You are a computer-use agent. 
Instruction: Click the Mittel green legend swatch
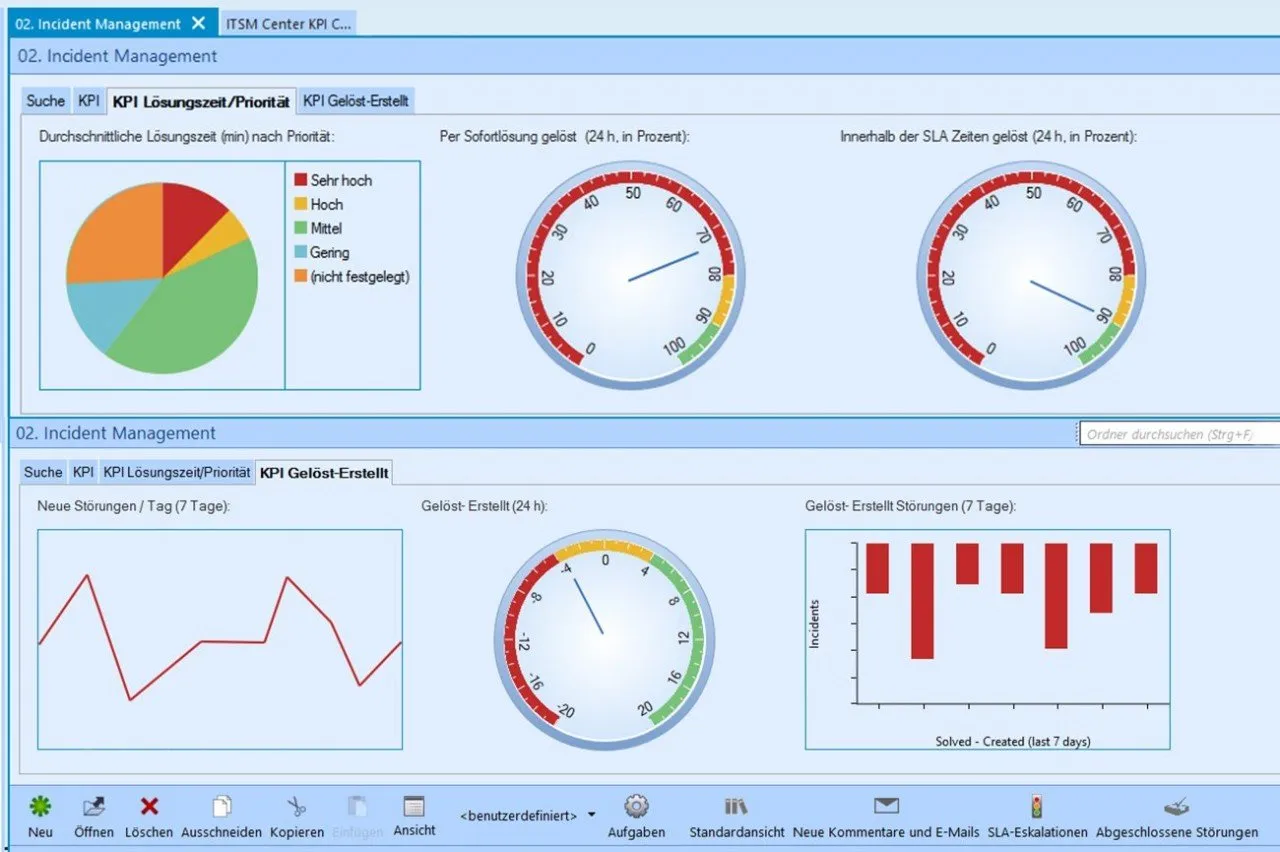pyautogui.click(x=300, y=228)
